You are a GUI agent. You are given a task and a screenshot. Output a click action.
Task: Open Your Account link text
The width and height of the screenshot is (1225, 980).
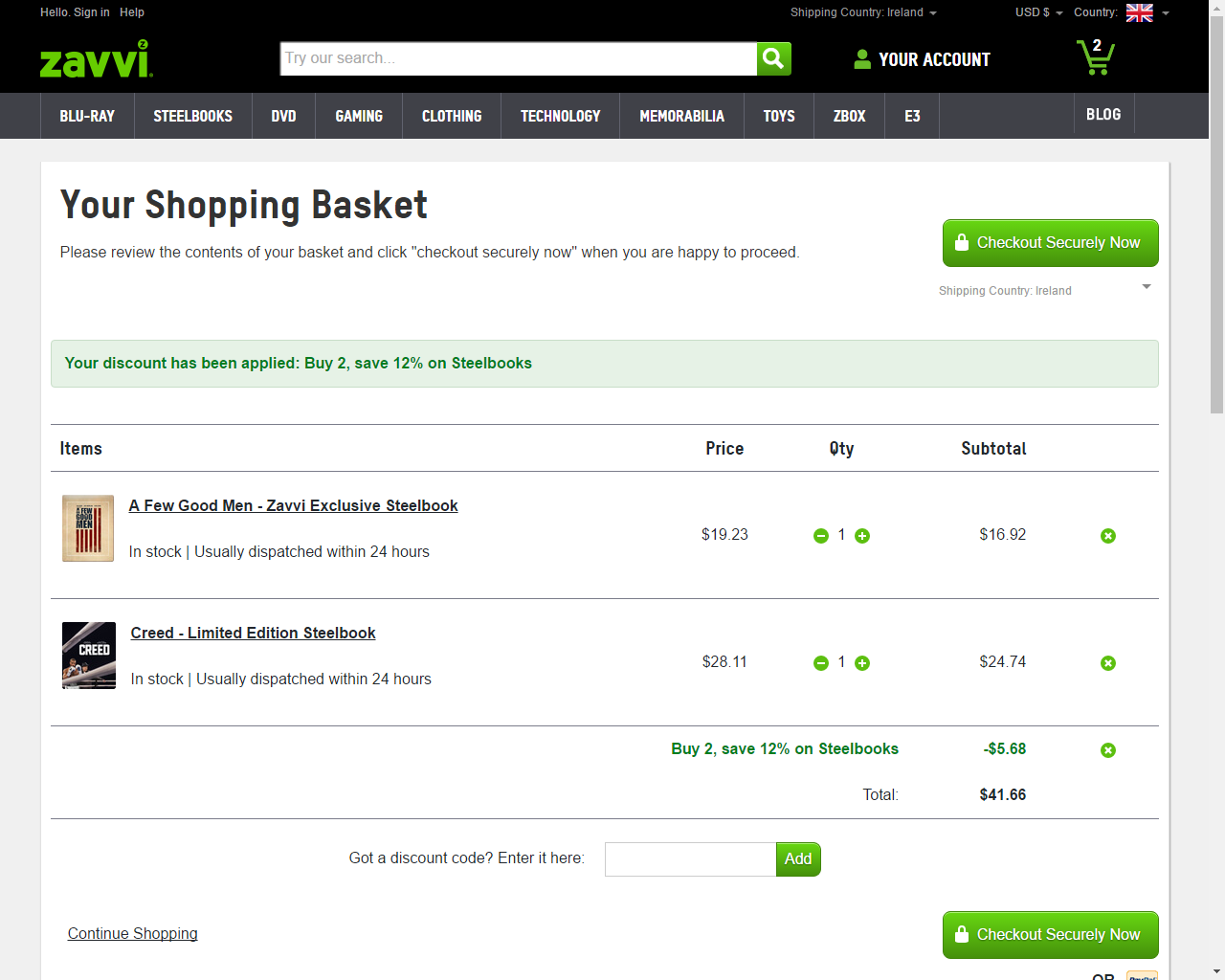[x=934, y=59]
